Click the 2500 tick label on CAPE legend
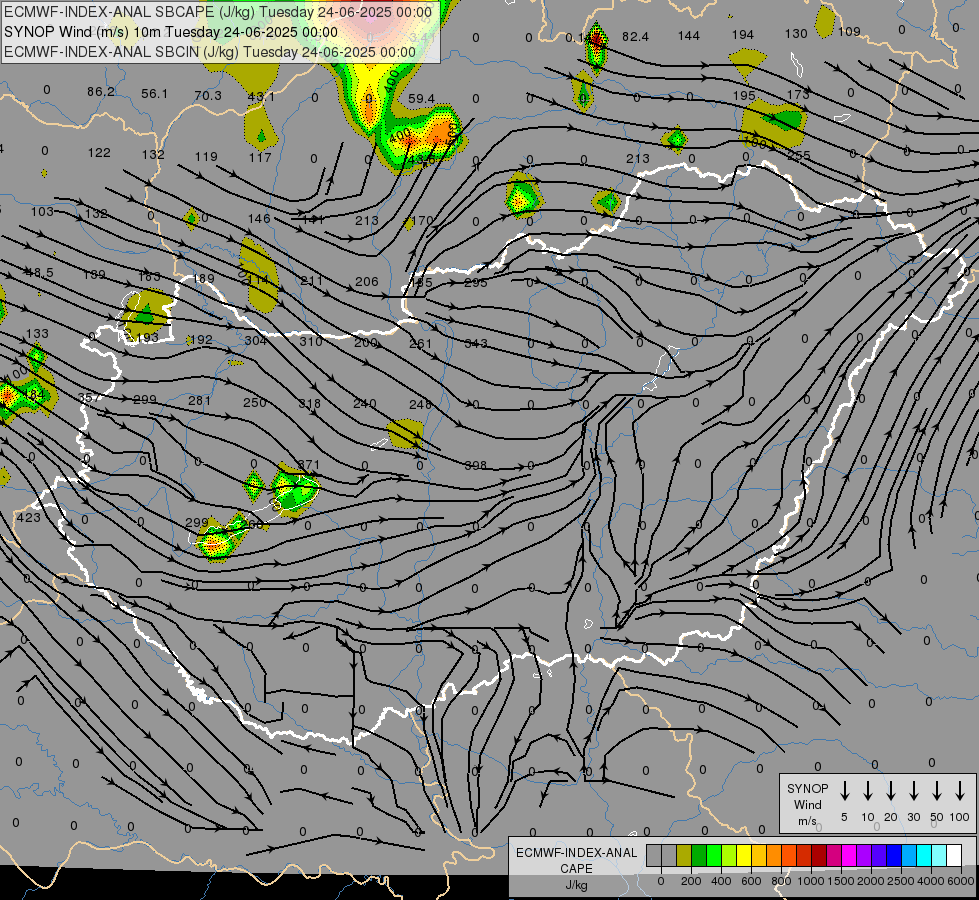Image resolution: width=979 pixels, height=900 pixels. click(900, 881)
